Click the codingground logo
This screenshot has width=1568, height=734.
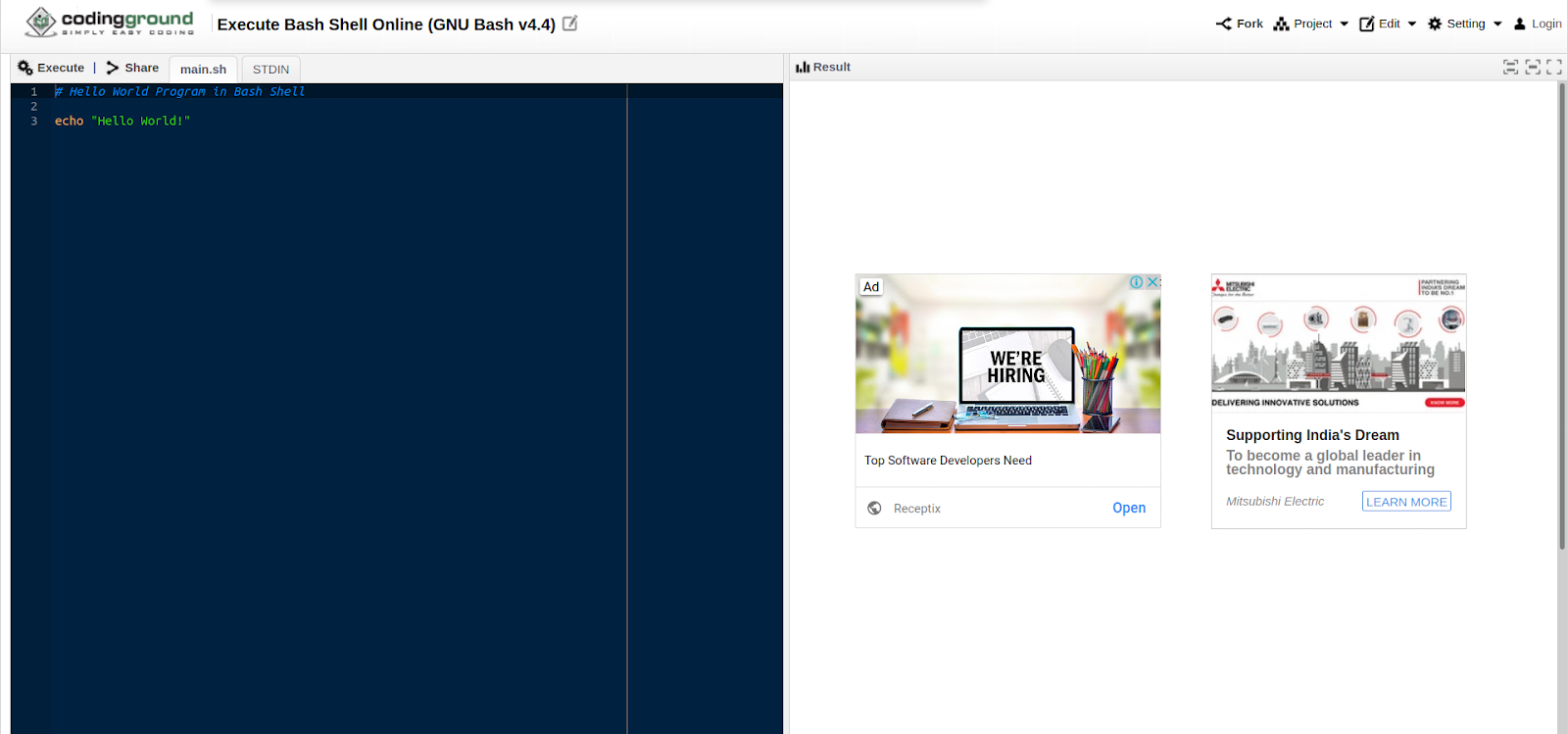110,22
